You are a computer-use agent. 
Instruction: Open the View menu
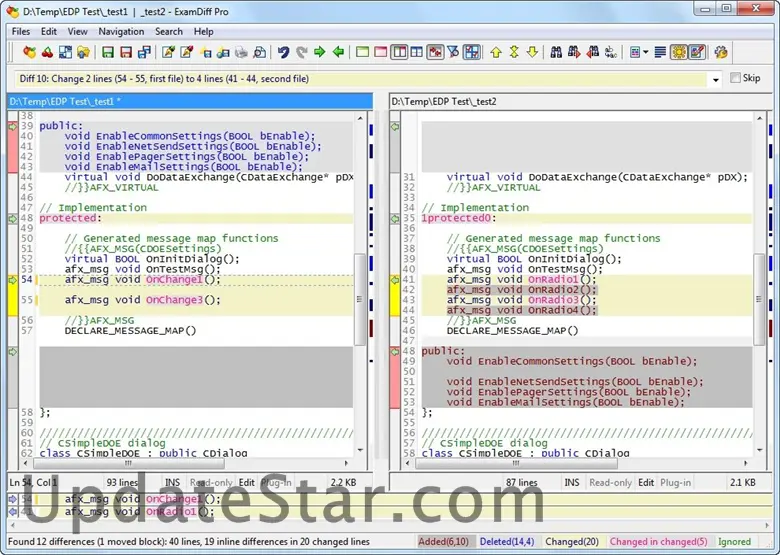[77, 31]
